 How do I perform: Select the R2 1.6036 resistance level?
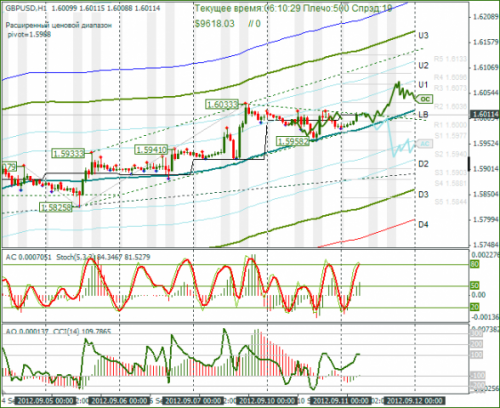tap(450, 106)
